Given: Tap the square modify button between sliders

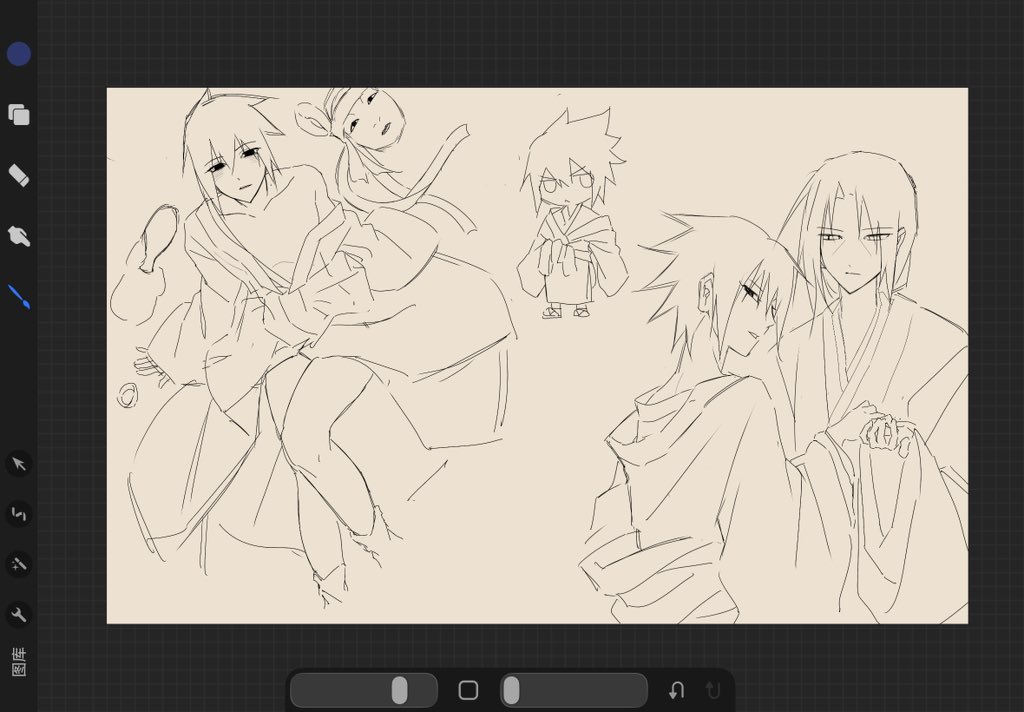Looking at the screenshot, I should pyautogui.click(x=468, y=690).
